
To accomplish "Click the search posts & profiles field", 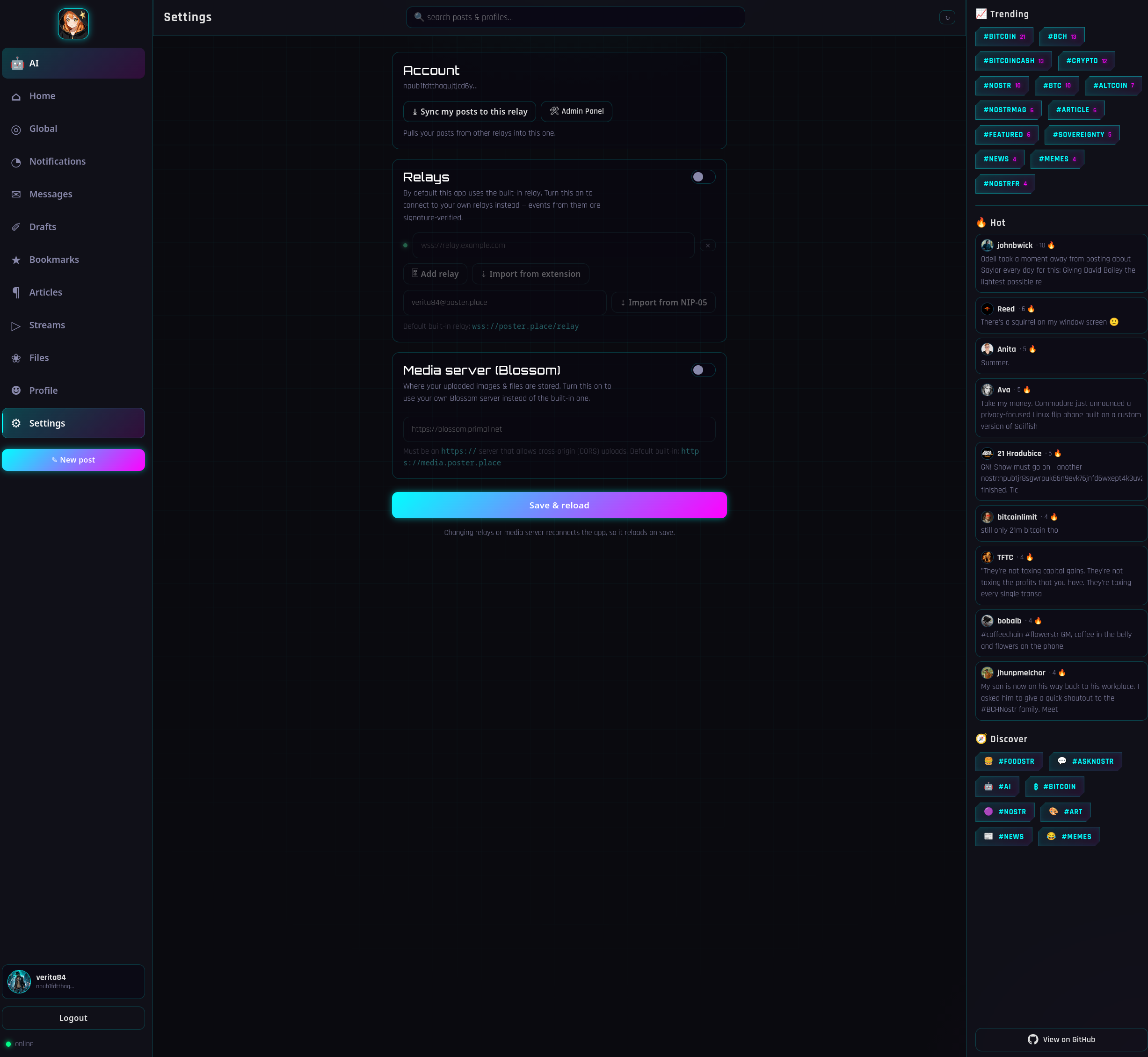I will coord(575,17).
